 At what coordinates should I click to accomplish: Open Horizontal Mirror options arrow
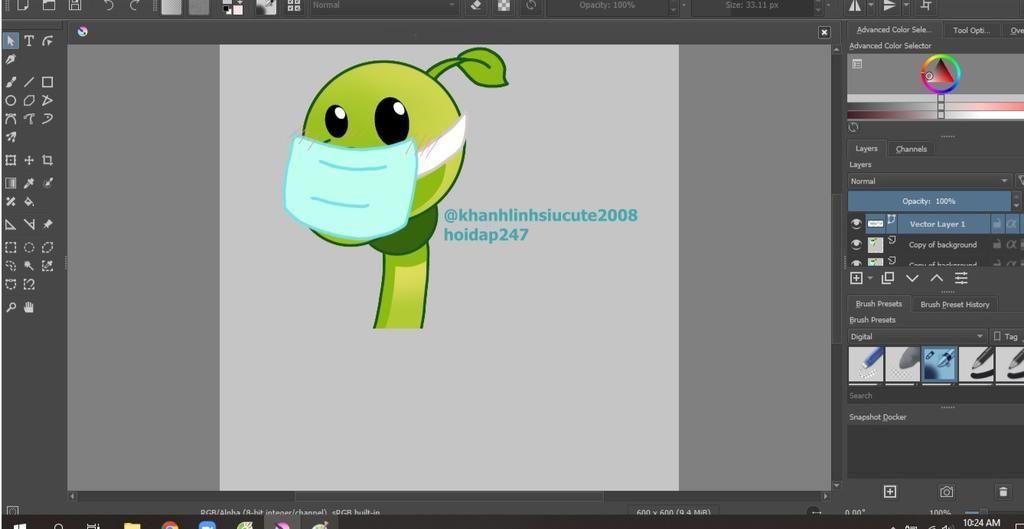[x=871, y=6]
